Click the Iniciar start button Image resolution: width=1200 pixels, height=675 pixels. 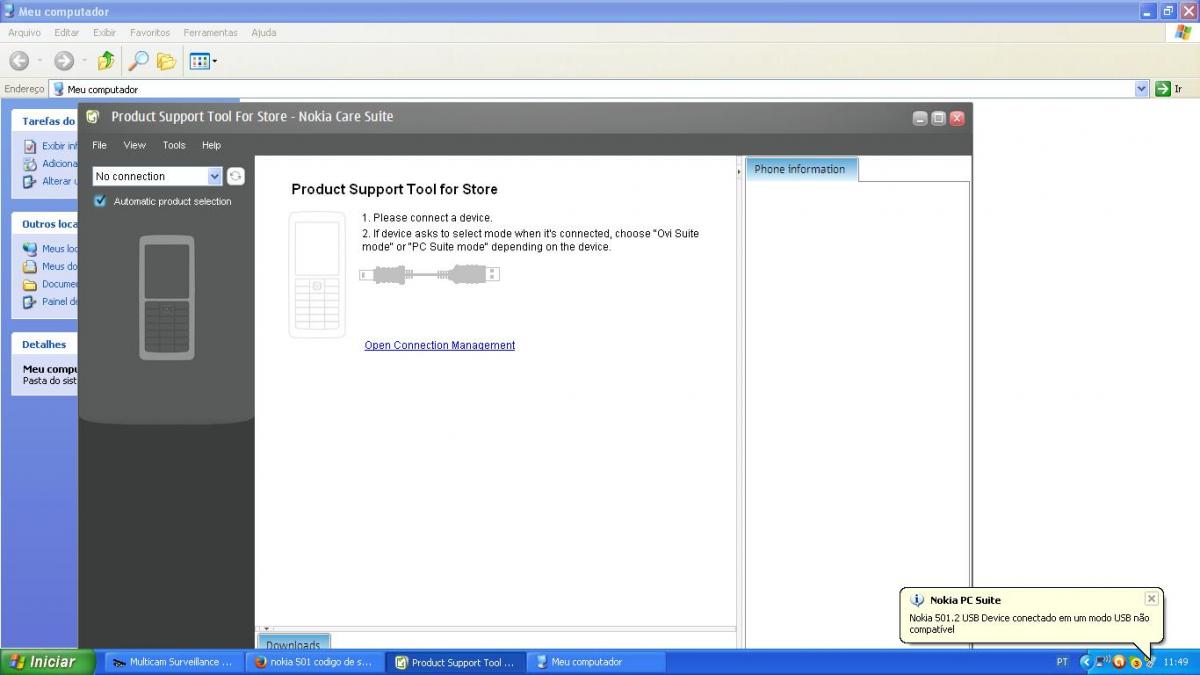pyautogui.click(x=48, y=662)
